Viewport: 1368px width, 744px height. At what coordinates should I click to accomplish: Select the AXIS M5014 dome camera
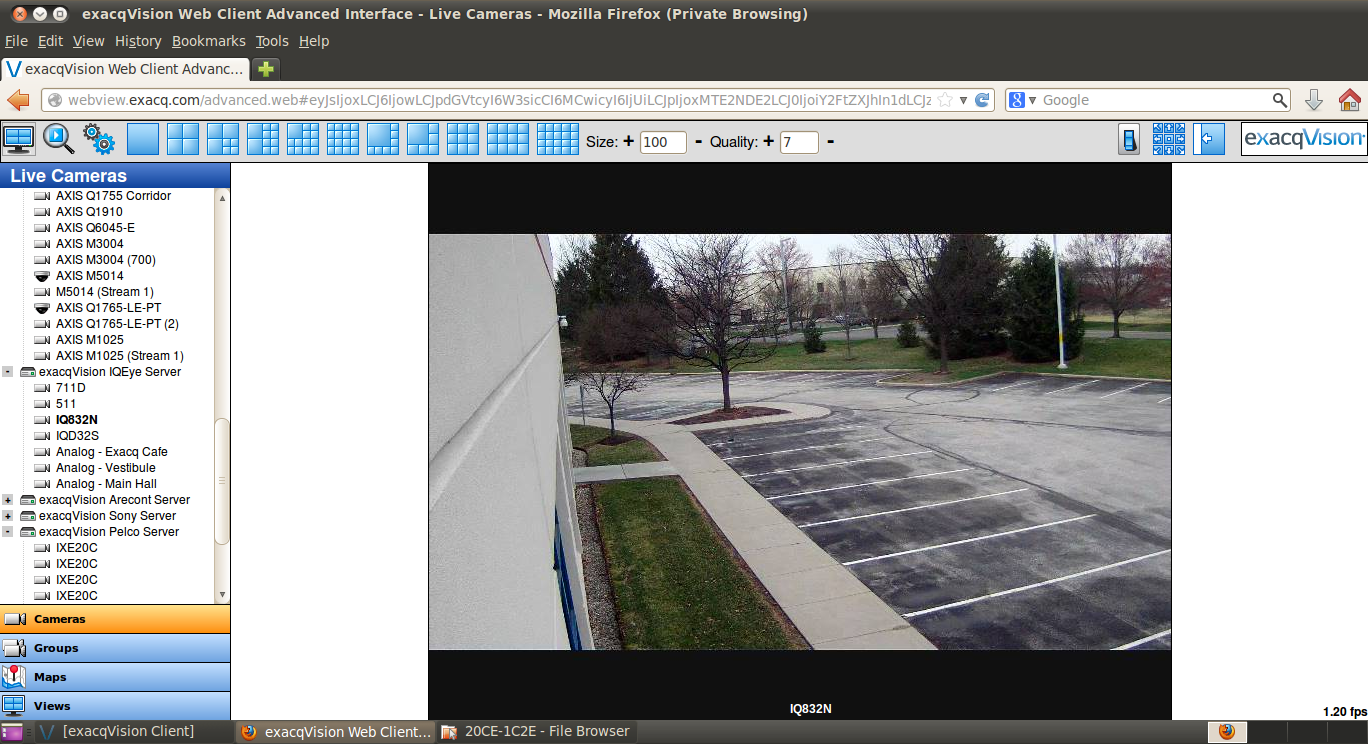click(x=90, y=276)
